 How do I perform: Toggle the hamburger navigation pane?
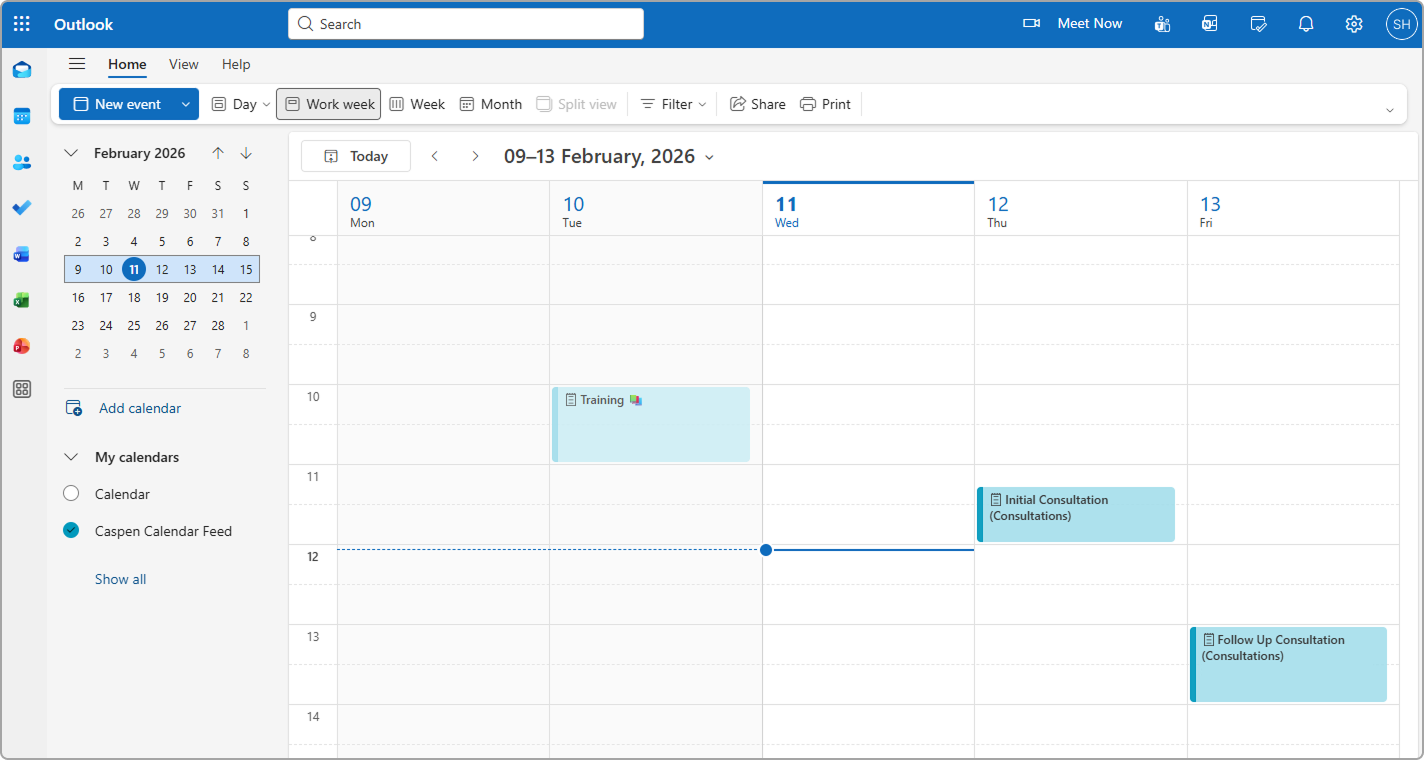point(77,64)
